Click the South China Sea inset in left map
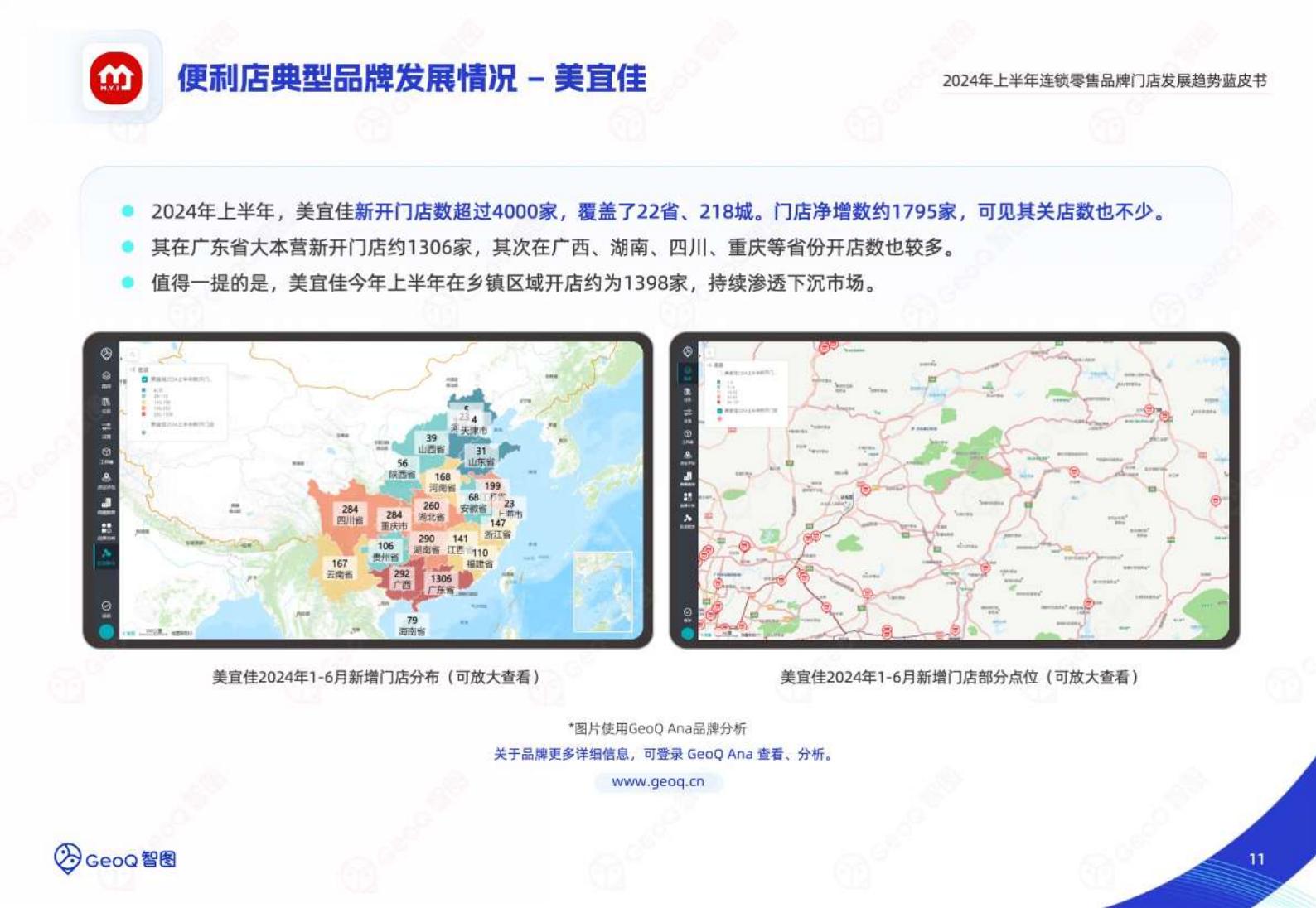This screenshot has width=1316, height=908. 603,591
